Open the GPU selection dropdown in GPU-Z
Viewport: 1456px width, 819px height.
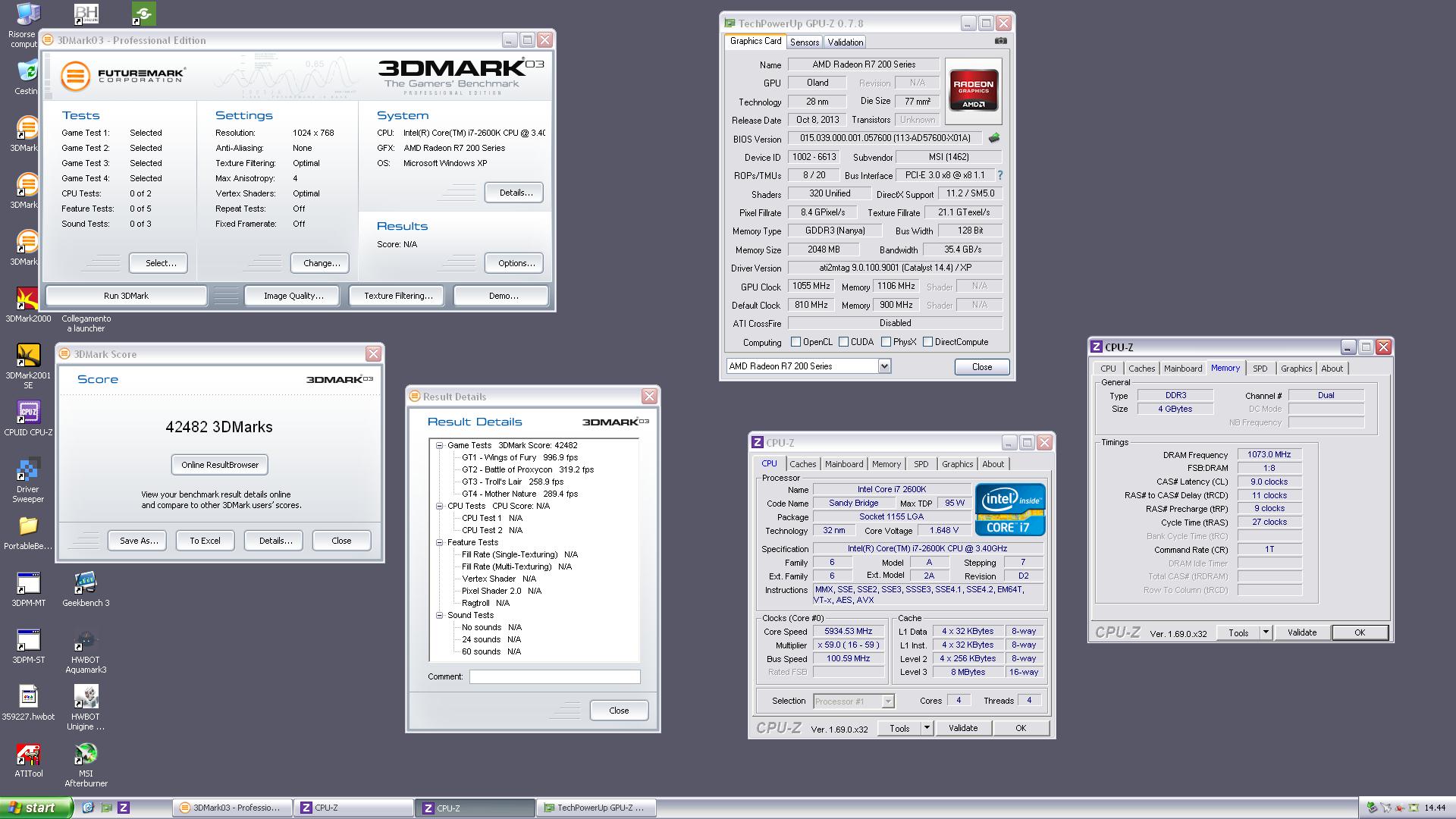884,366
